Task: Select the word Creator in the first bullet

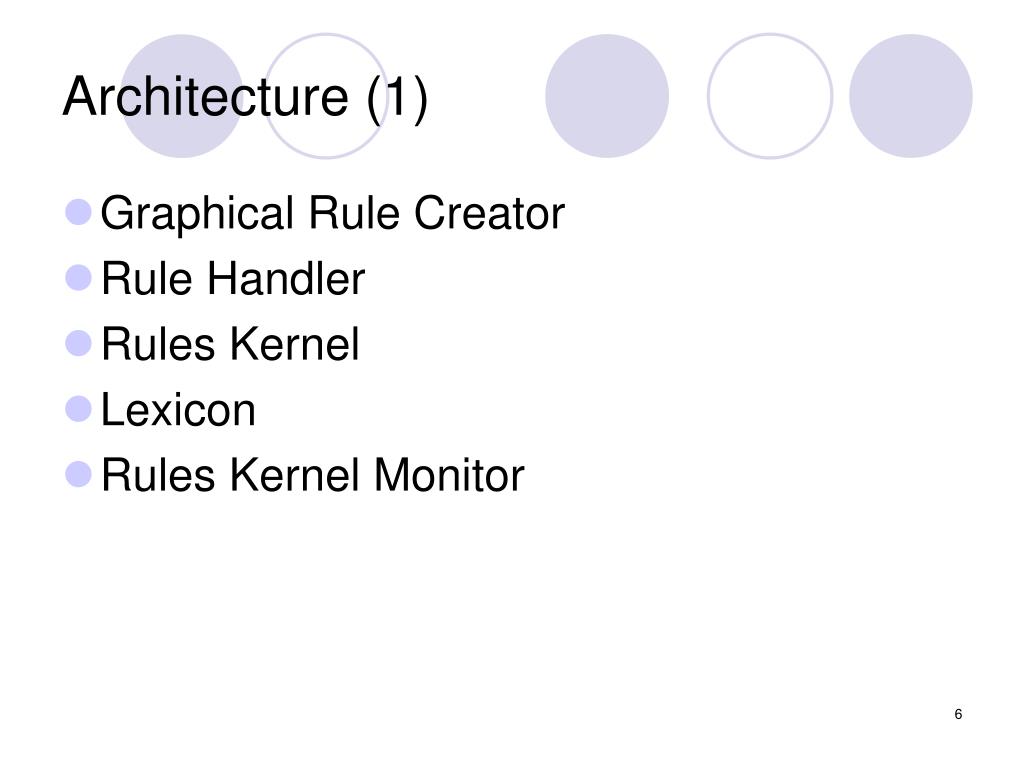Action: coord(490,214)
